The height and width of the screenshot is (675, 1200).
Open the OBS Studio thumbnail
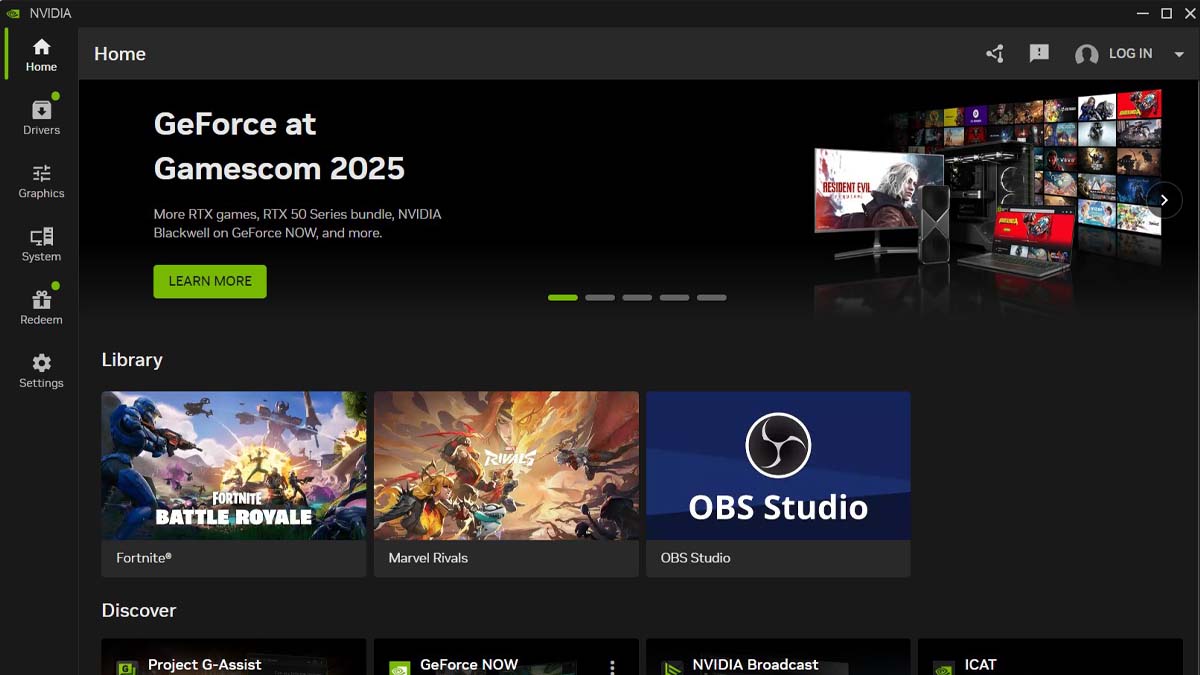778,465
